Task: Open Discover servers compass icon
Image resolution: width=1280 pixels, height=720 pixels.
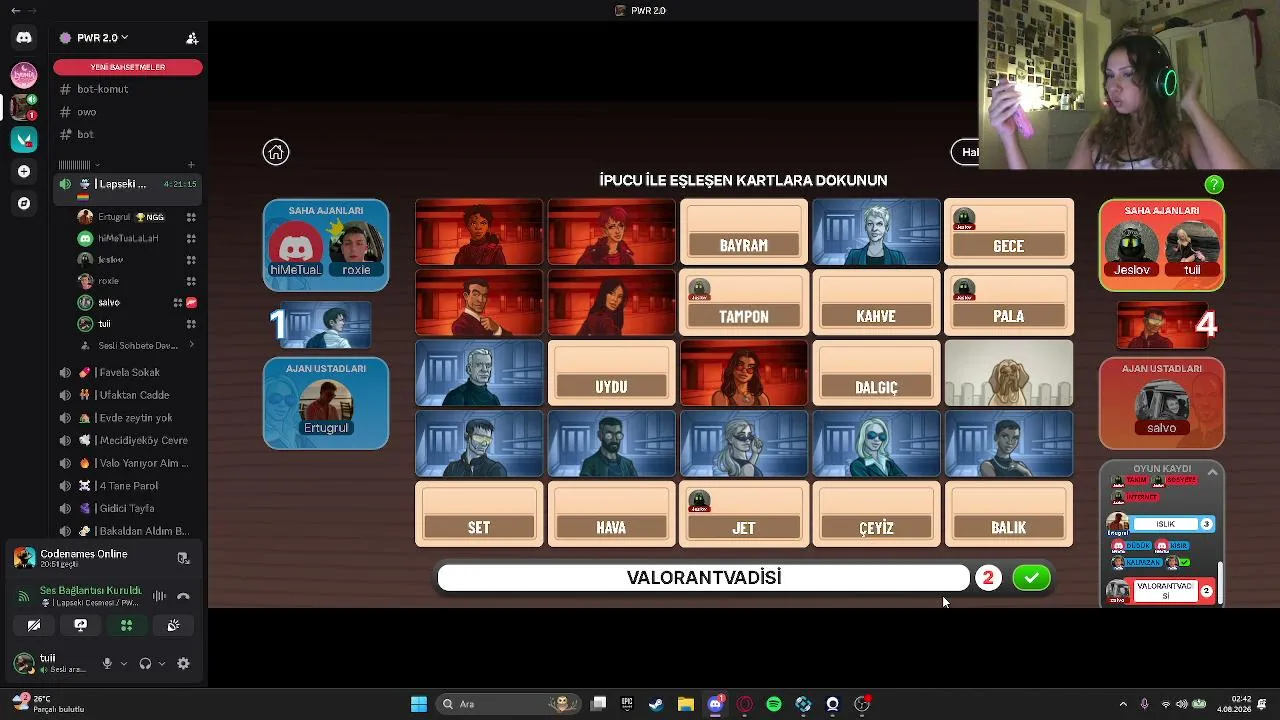Action: coord(24,203)
